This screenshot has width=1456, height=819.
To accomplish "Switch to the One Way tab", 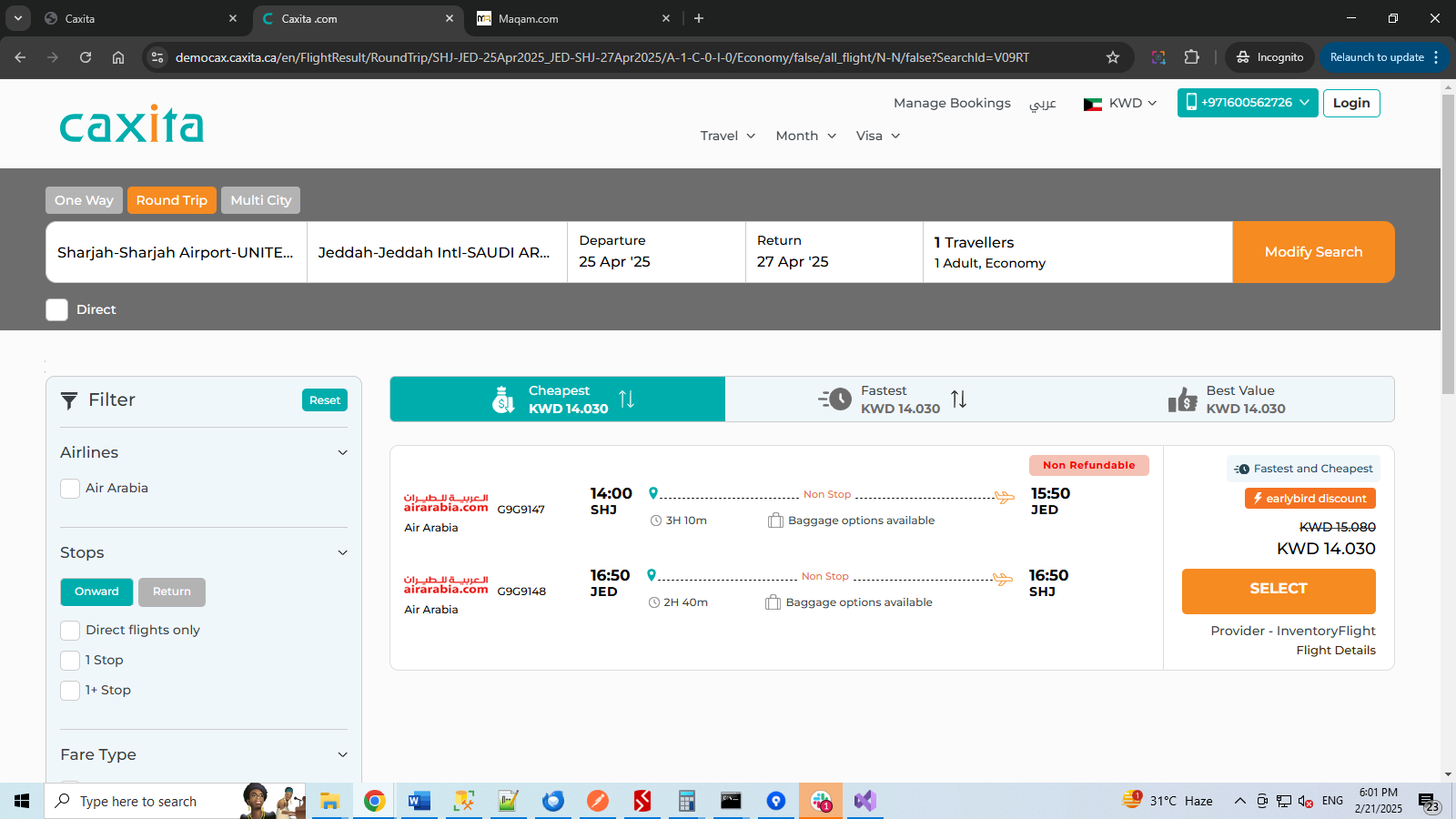I will [x=84, y=200].
